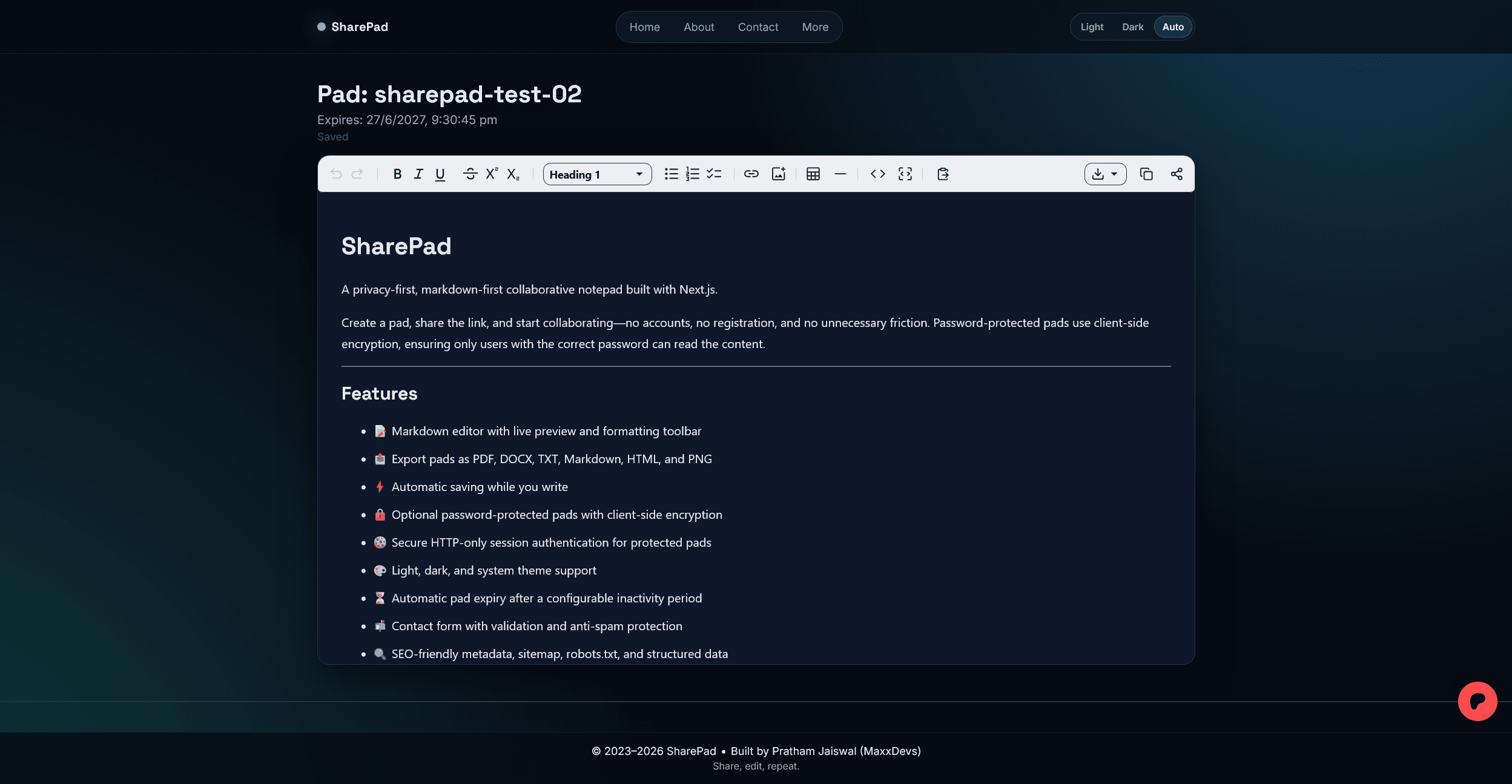Screen dimensions: 1512x784
Task: Select the Auto theme option
Action: pyautogui.click(x=1173, y=27)
